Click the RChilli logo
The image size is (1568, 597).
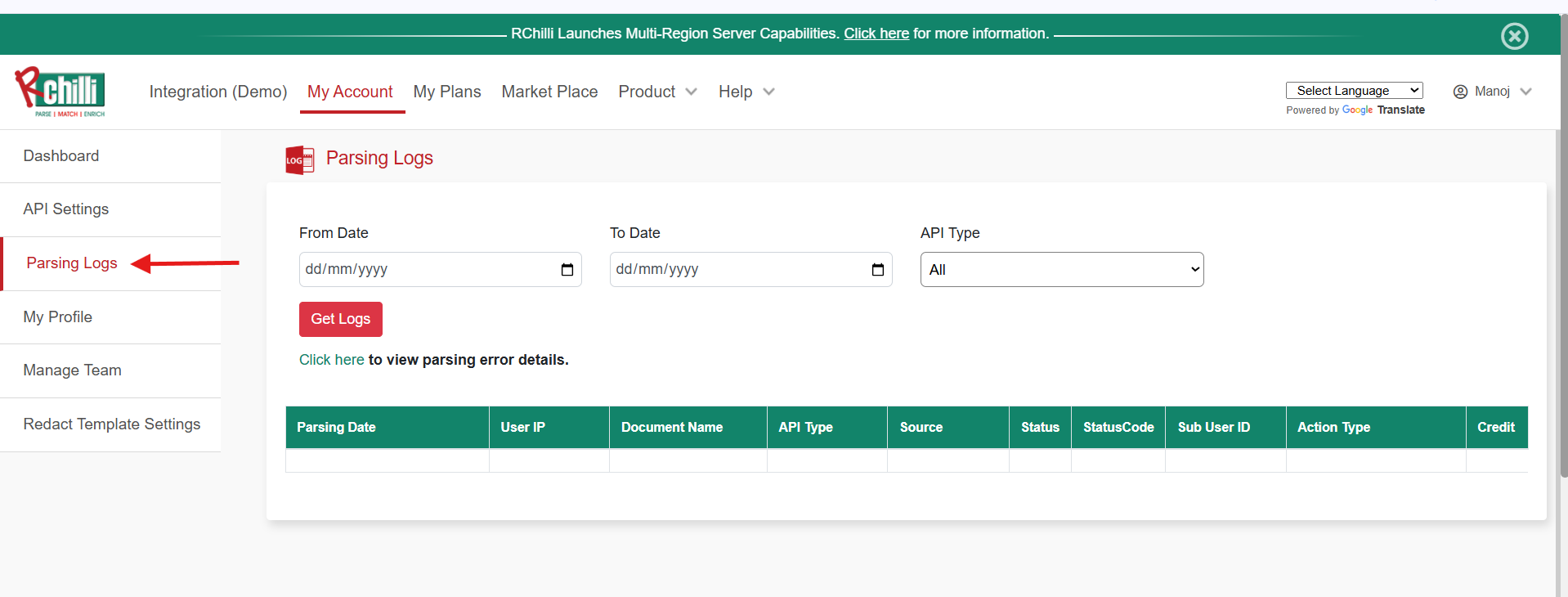point(60,92)
